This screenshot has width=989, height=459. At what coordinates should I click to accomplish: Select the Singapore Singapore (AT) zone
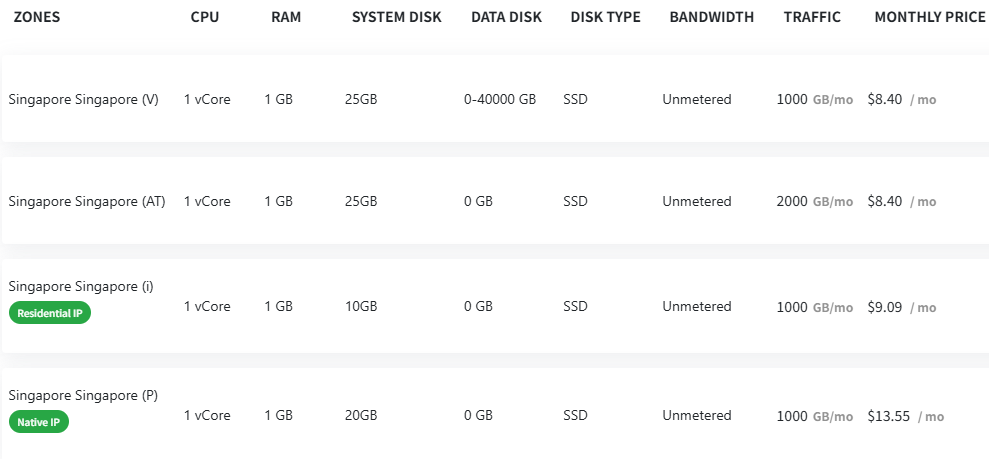tap(87, 201)
